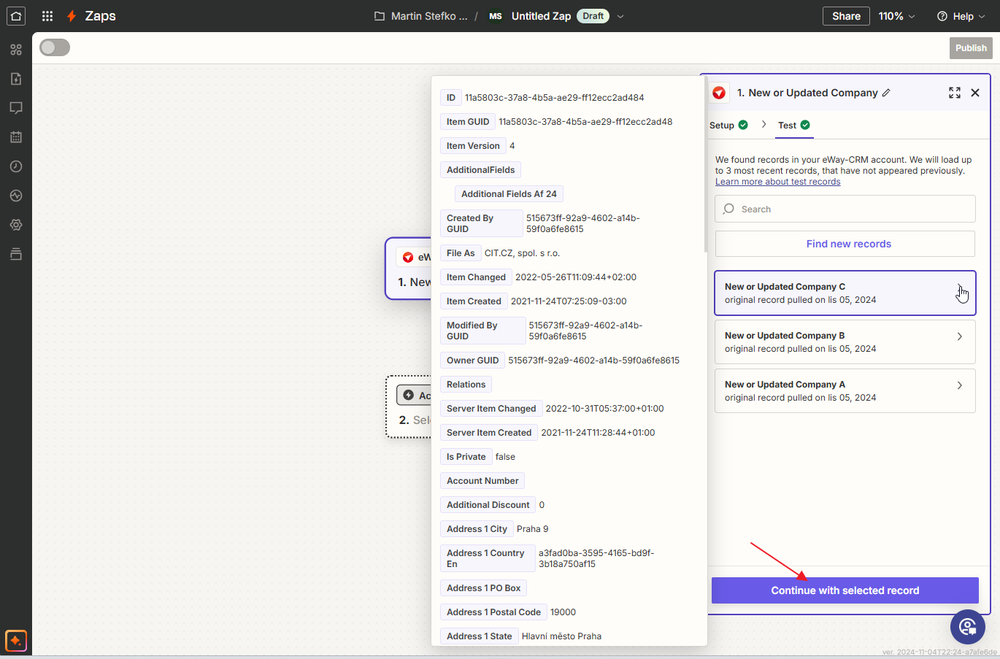Click the Relations field label

pos(466,385)
